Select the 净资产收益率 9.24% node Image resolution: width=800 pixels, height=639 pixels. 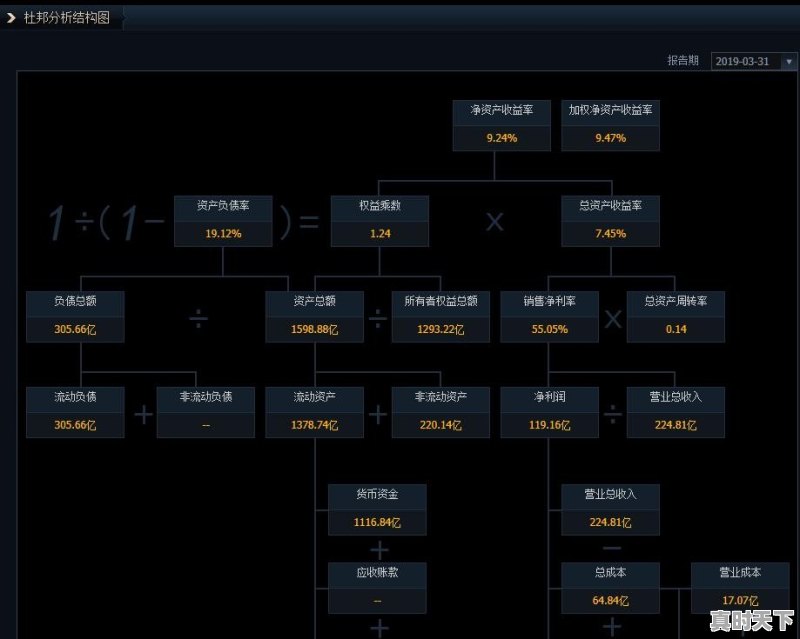pyautogui.click(x=501, y=125)
